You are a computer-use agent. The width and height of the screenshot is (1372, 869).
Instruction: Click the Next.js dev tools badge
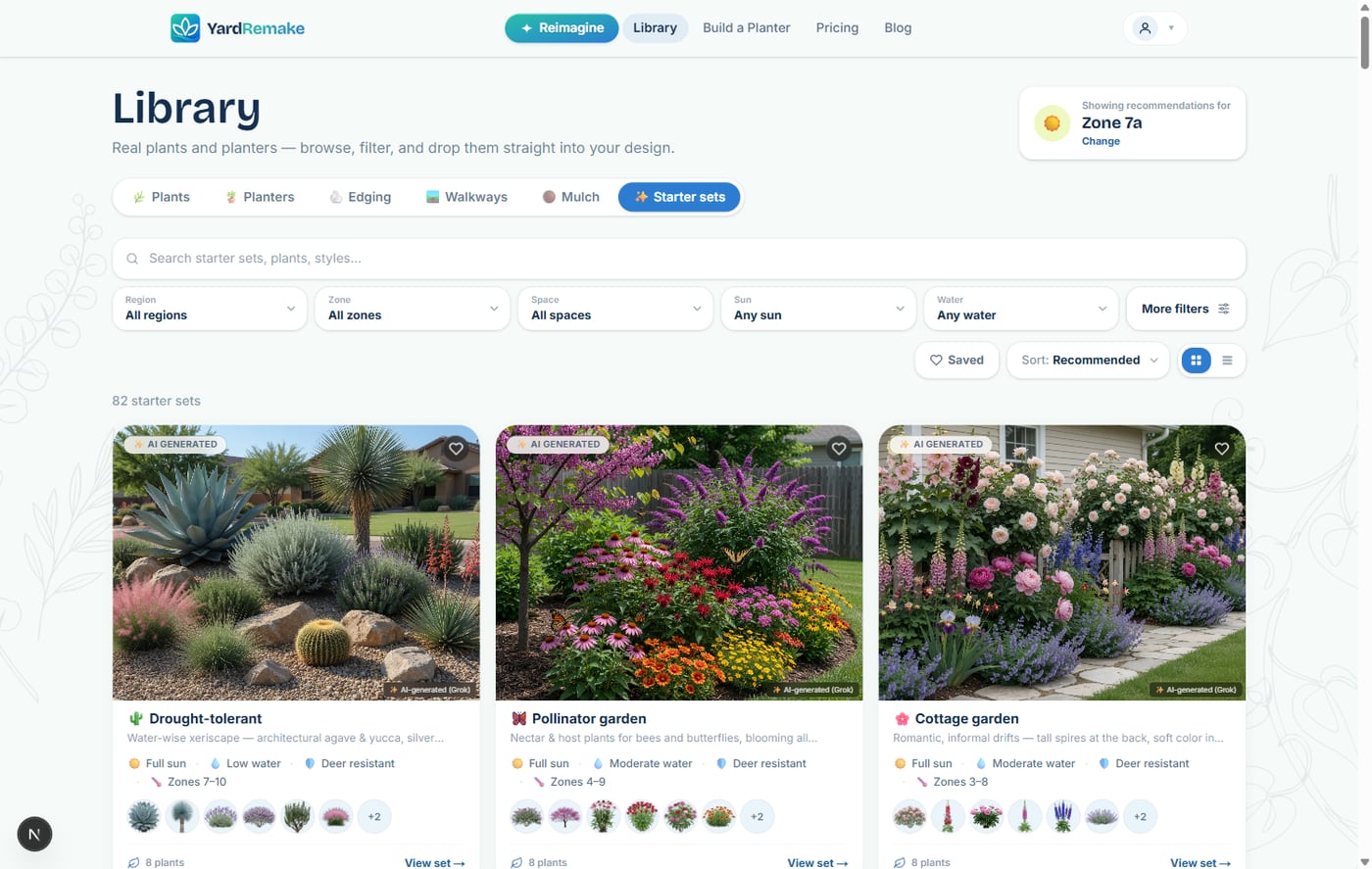pos(34,834)
